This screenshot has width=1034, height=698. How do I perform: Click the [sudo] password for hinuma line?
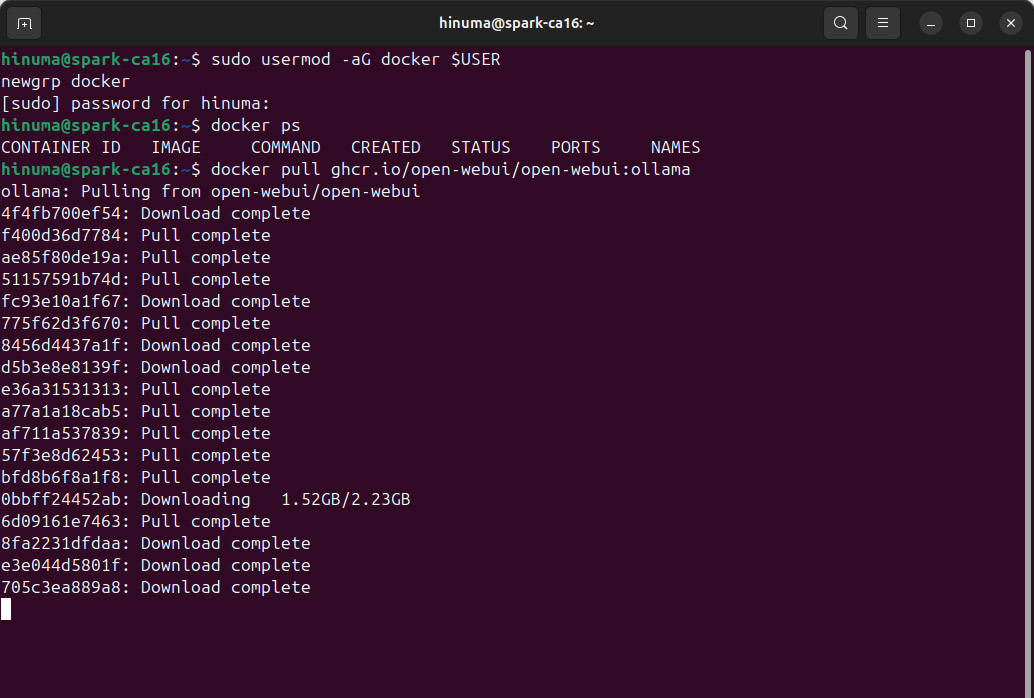point(135,104)
